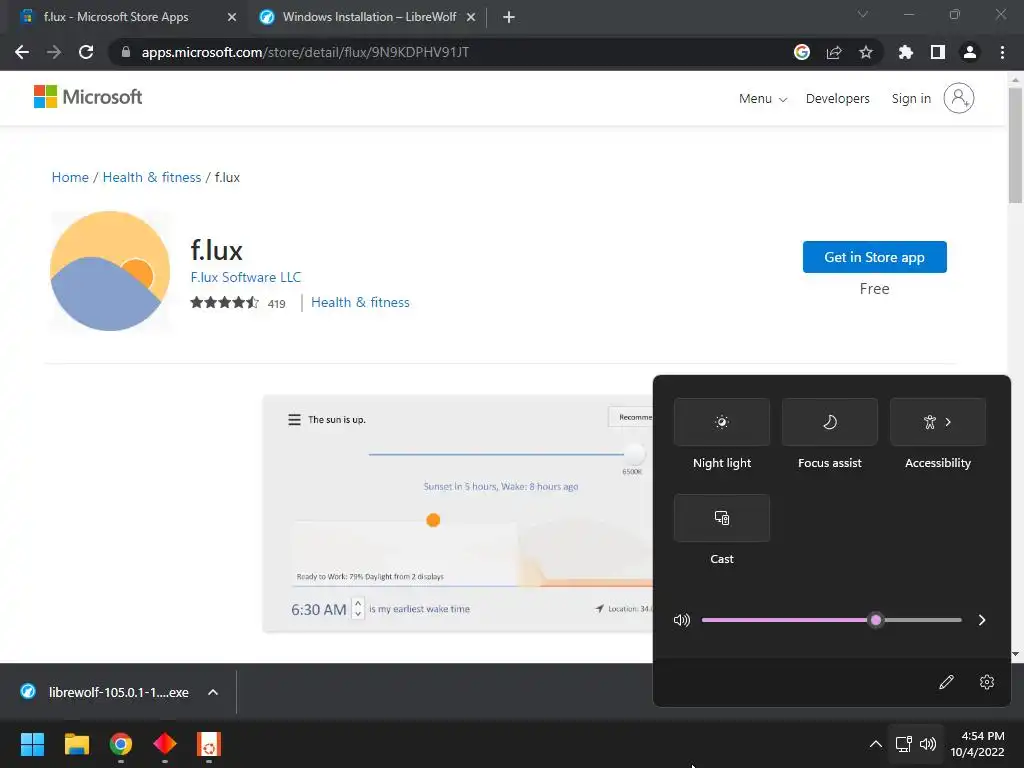This screenshot has height=768, width=1024.
Task: Open the Home breadcrumb link
Action: point(70,178)
